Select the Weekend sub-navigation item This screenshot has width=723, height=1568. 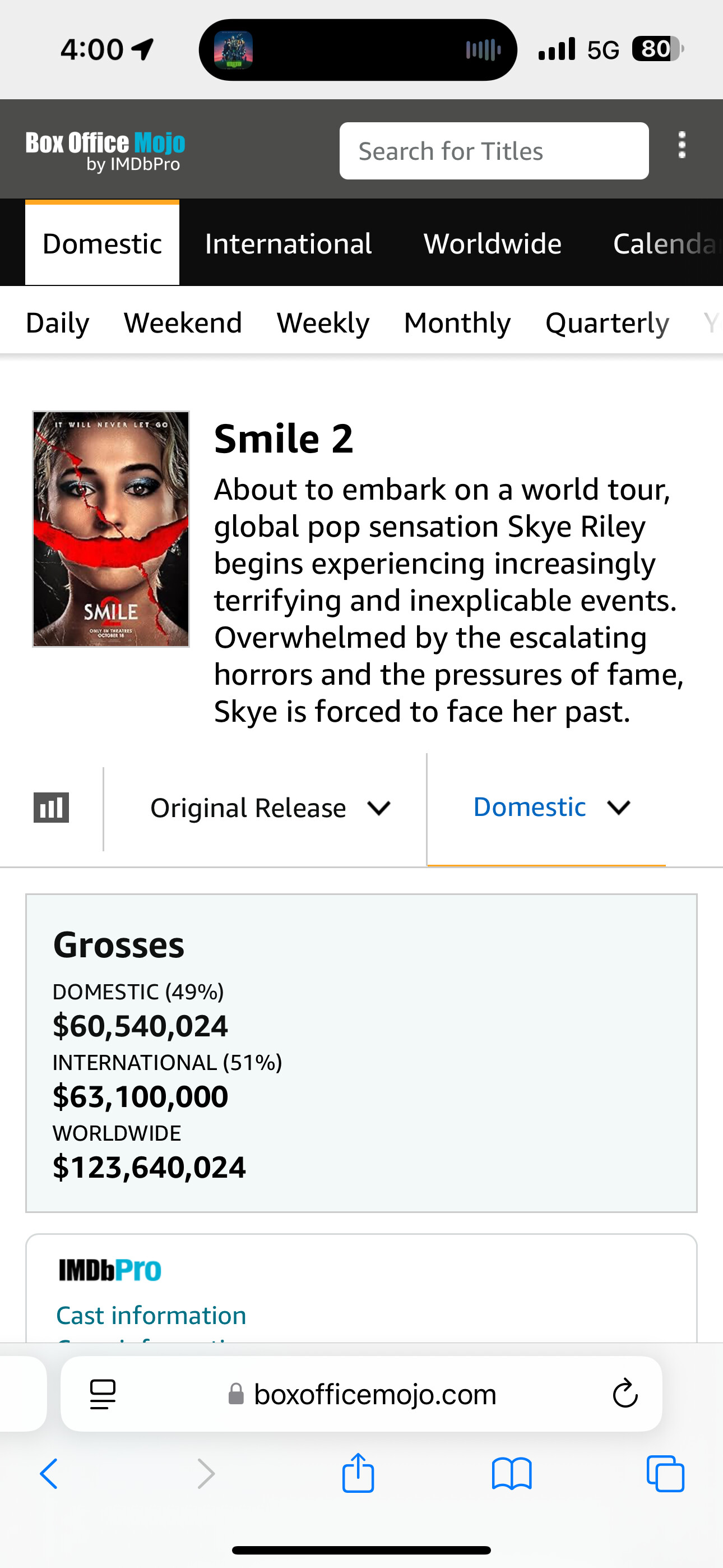tap(183, 322)
